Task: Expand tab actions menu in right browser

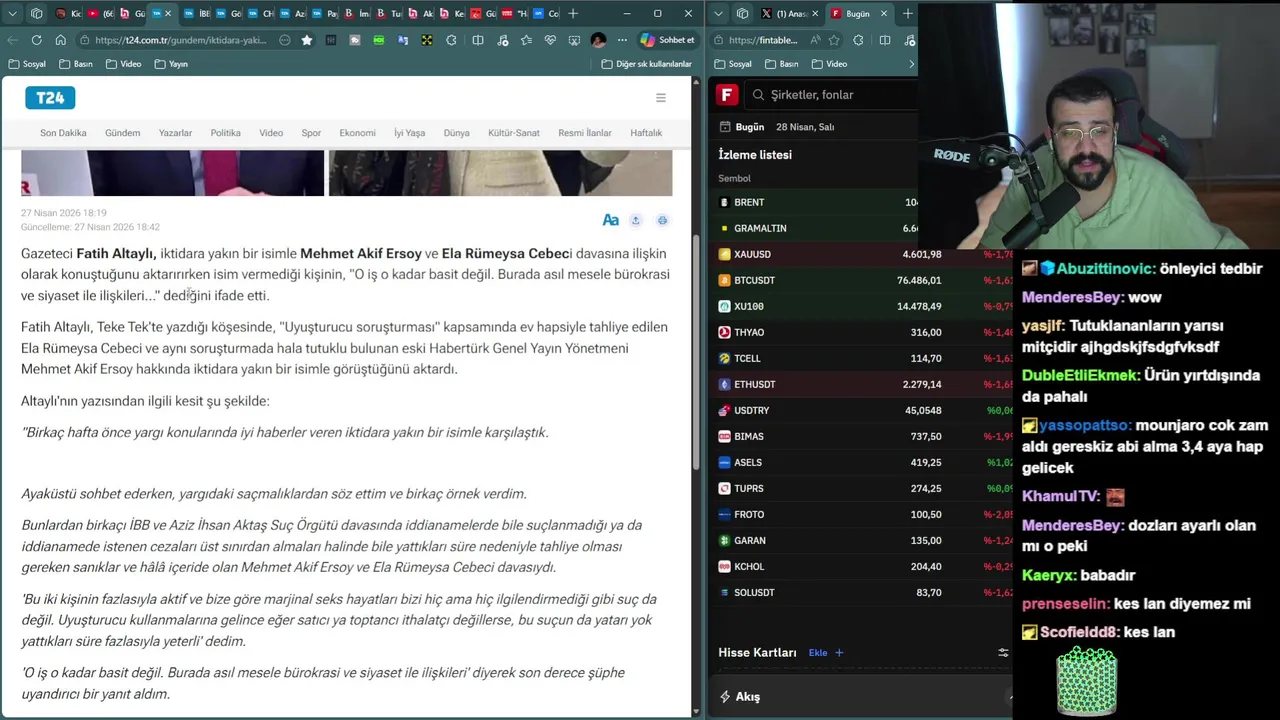Action: (x=718, y=13)
